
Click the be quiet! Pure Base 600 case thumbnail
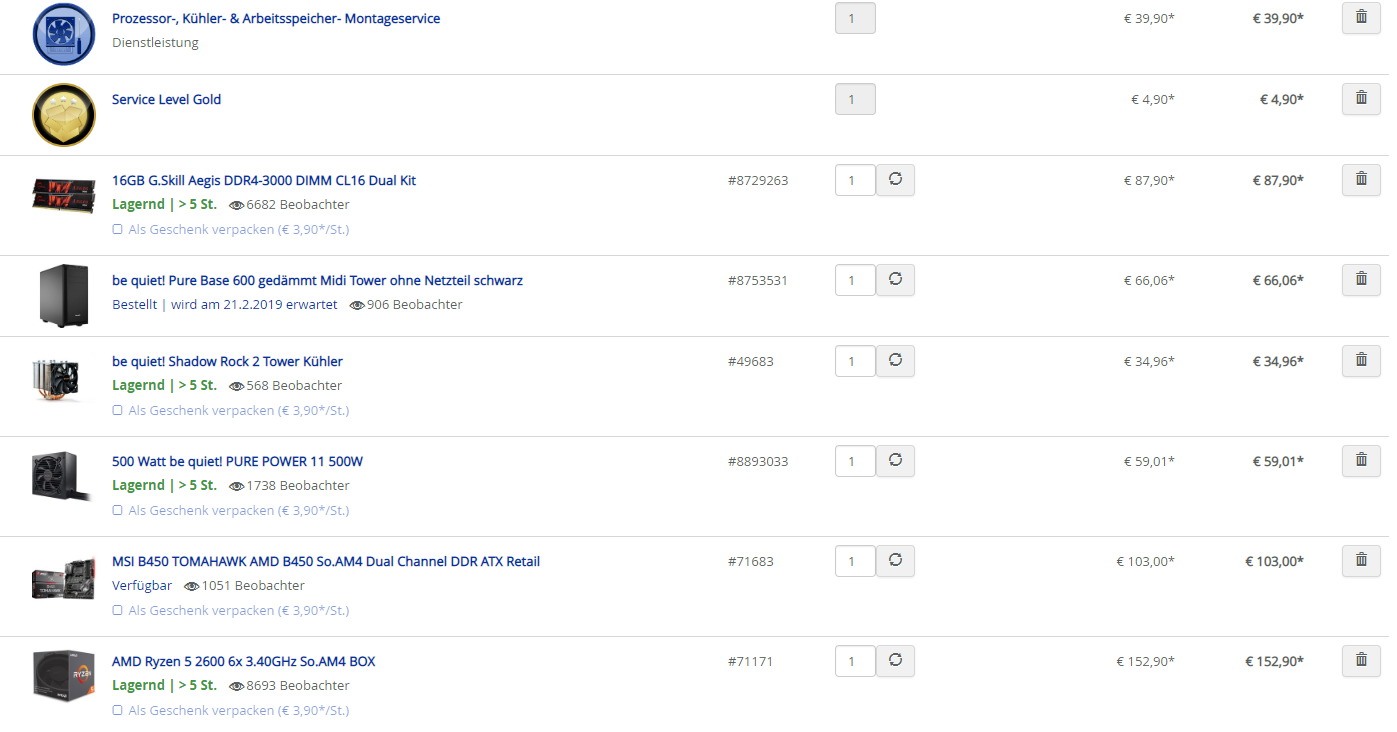coord(64,296)
